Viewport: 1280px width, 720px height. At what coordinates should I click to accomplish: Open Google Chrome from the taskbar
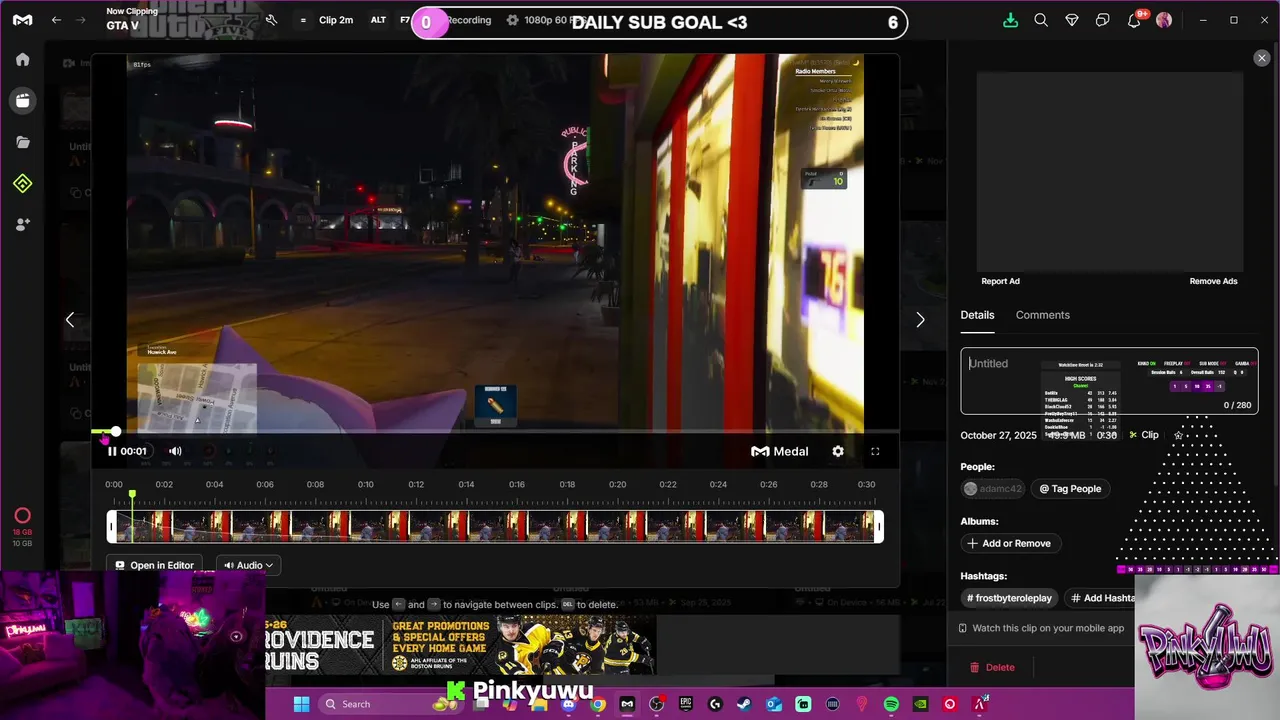[x=598, y=704]
